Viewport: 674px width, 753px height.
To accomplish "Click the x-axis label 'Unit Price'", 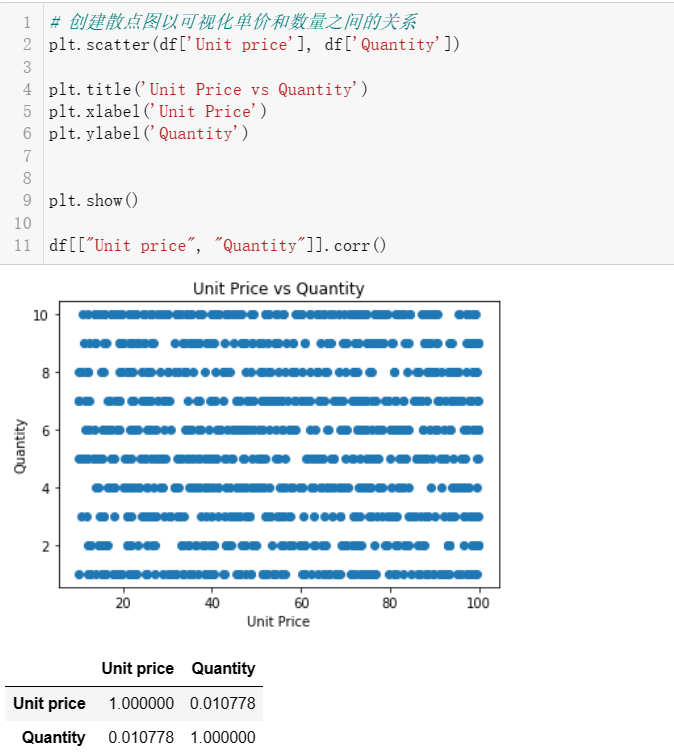I will point(278,621).
